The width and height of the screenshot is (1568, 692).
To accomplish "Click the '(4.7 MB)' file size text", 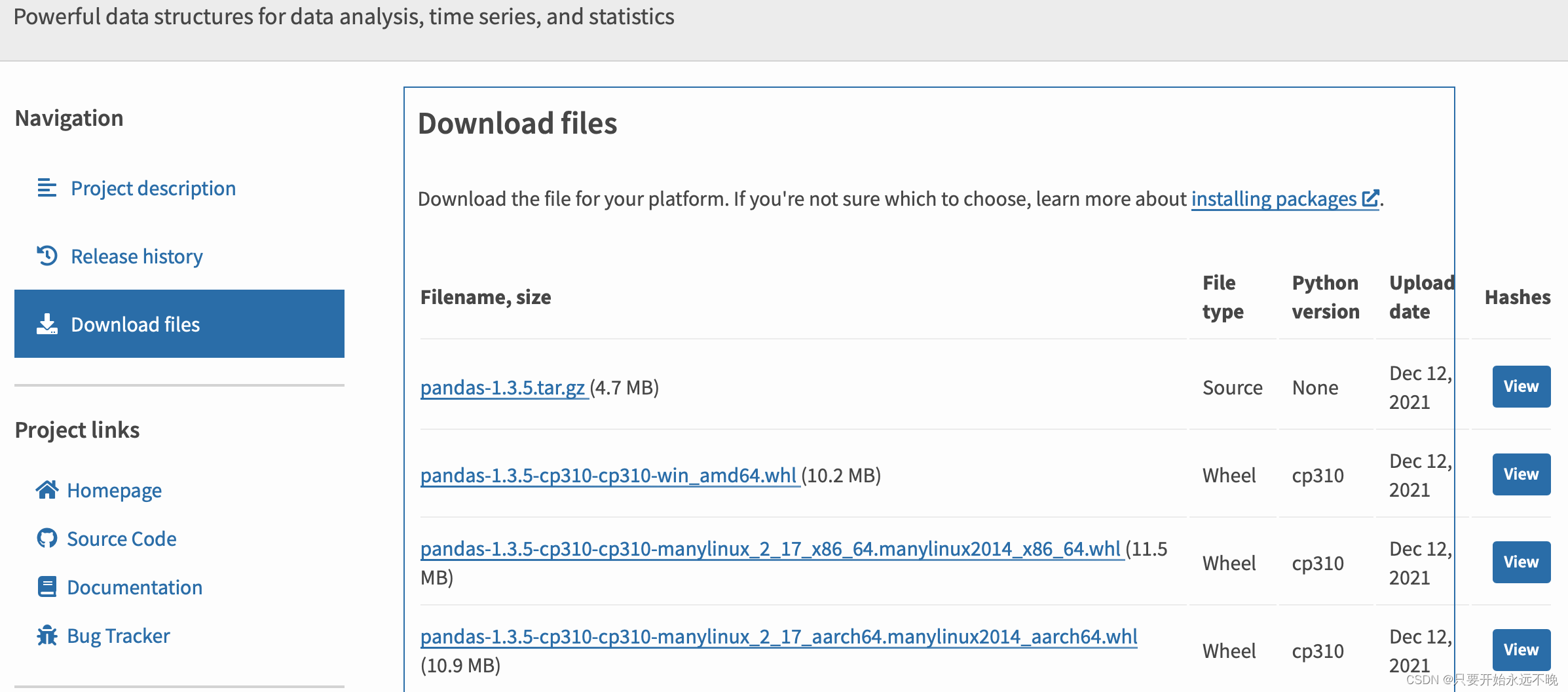I will tap(624, 387).
